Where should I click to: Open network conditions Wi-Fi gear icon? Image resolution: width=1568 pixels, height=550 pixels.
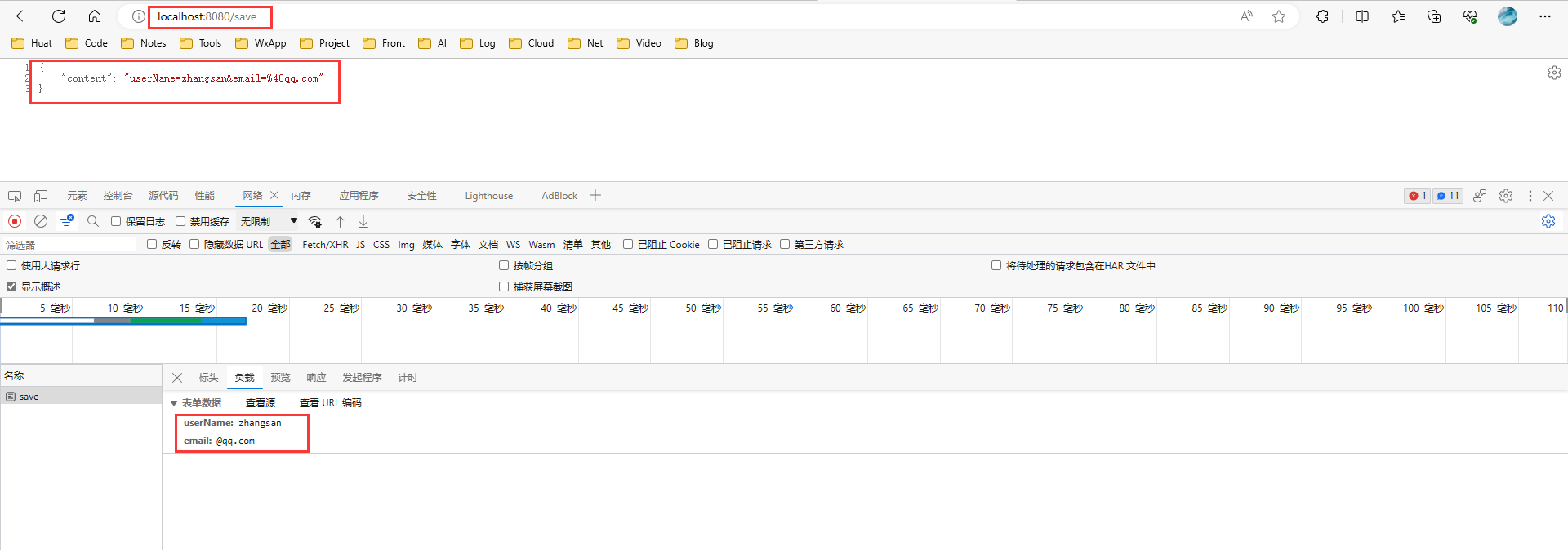click(315, 221)
